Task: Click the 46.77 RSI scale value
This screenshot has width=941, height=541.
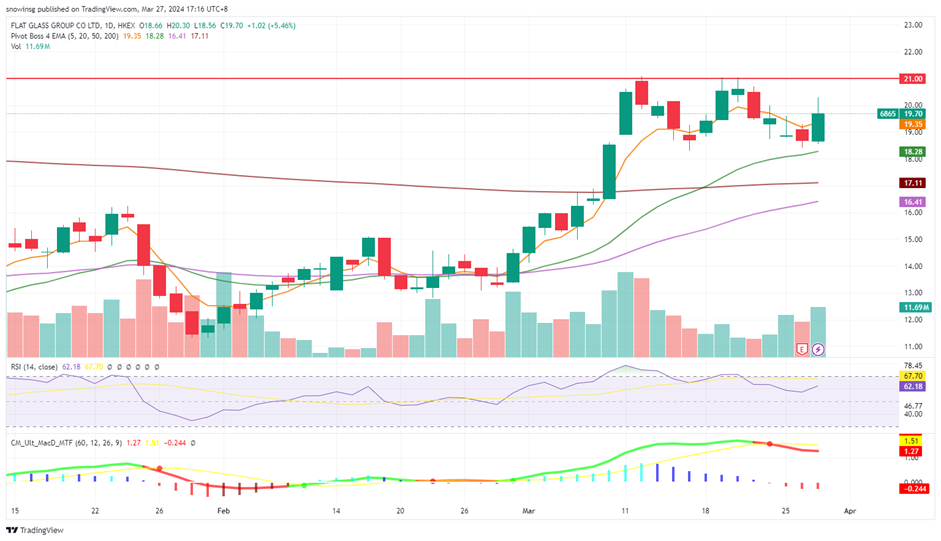Action: tap(913, 406)
